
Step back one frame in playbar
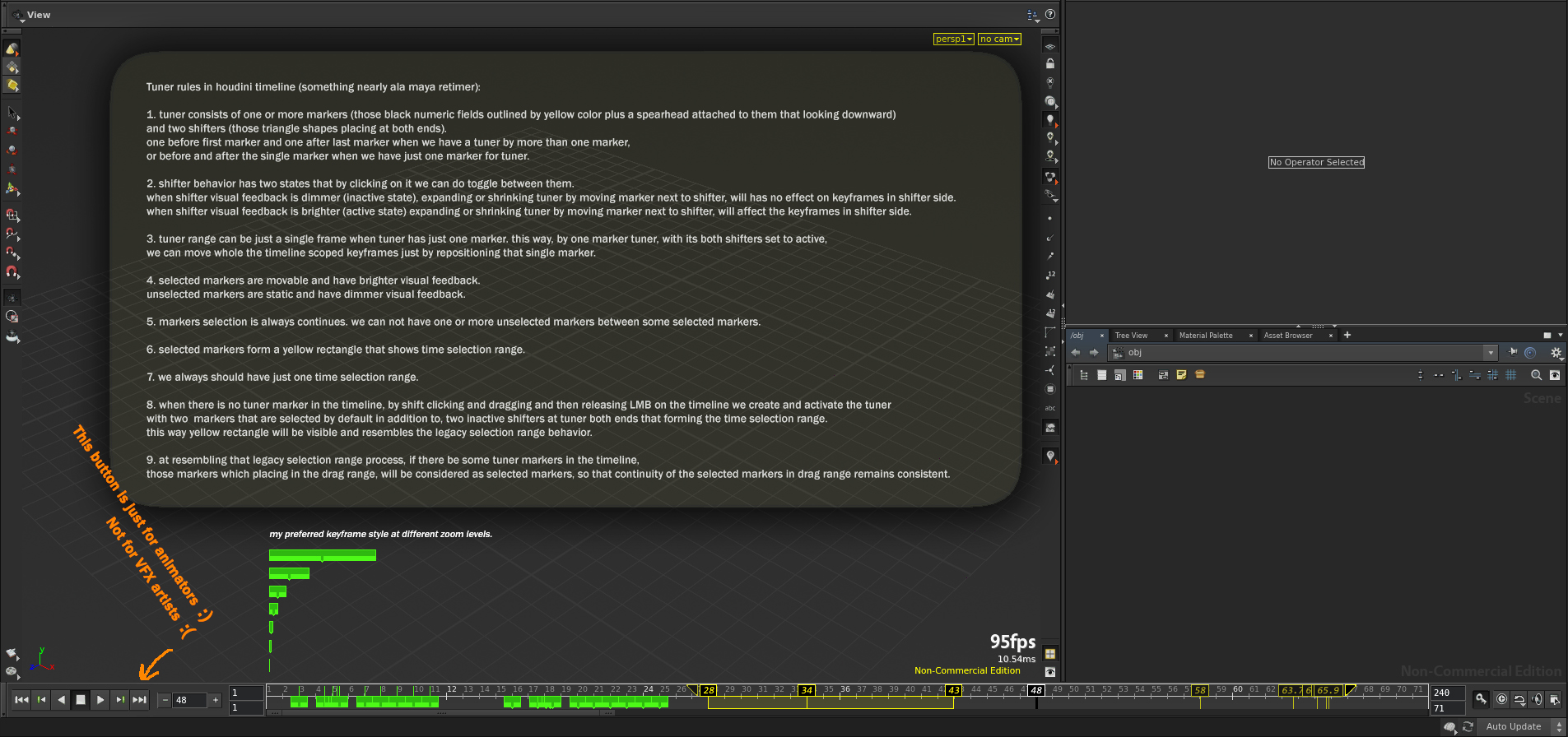[41, 700]
